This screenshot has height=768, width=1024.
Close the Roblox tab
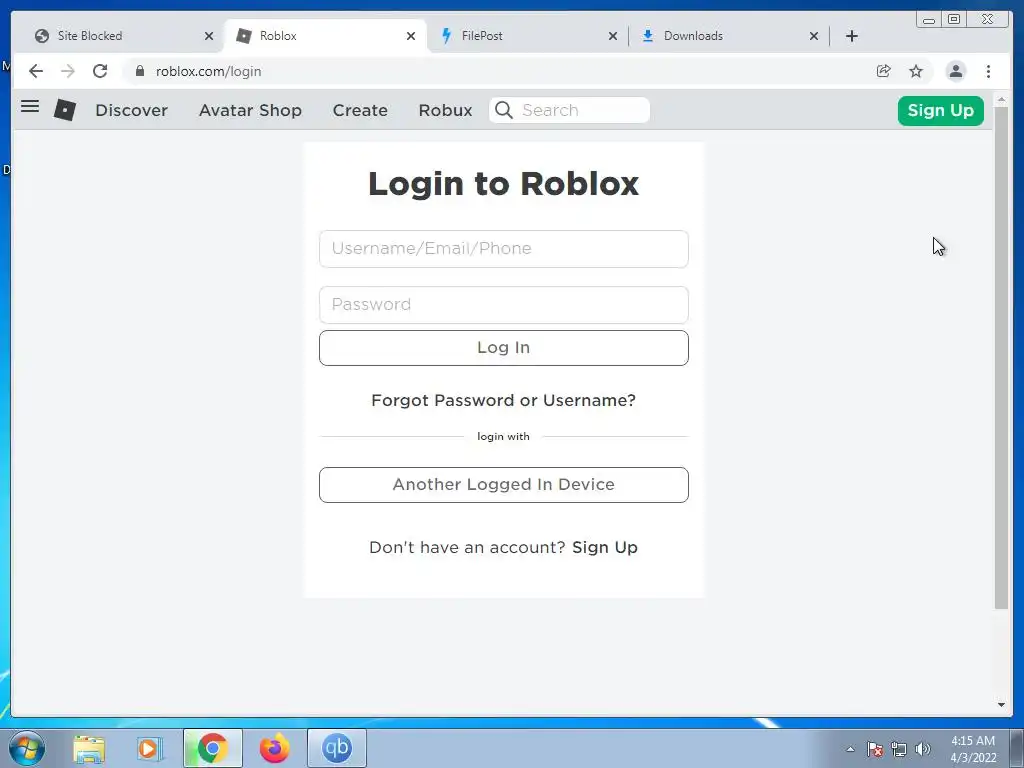click(x=411, y=36)
